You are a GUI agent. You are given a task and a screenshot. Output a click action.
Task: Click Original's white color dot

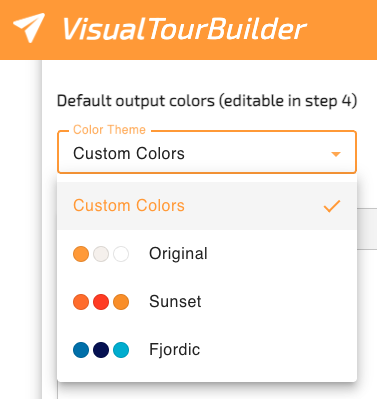point(121,254)
